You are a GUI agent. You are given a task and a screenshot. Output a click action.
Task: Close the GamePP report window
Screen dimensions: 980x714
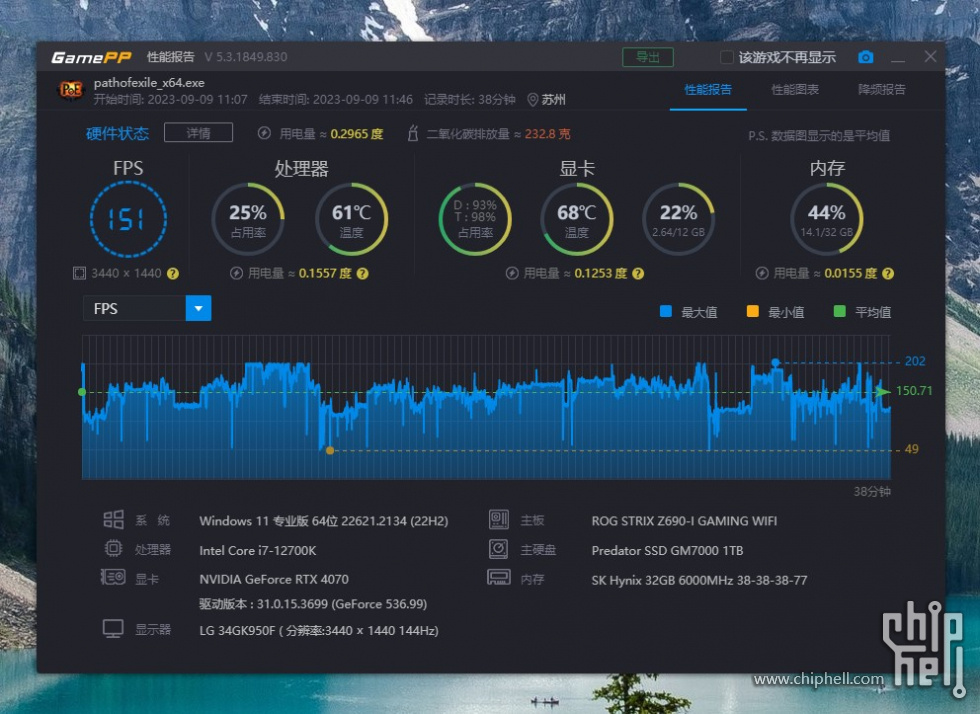931,57
